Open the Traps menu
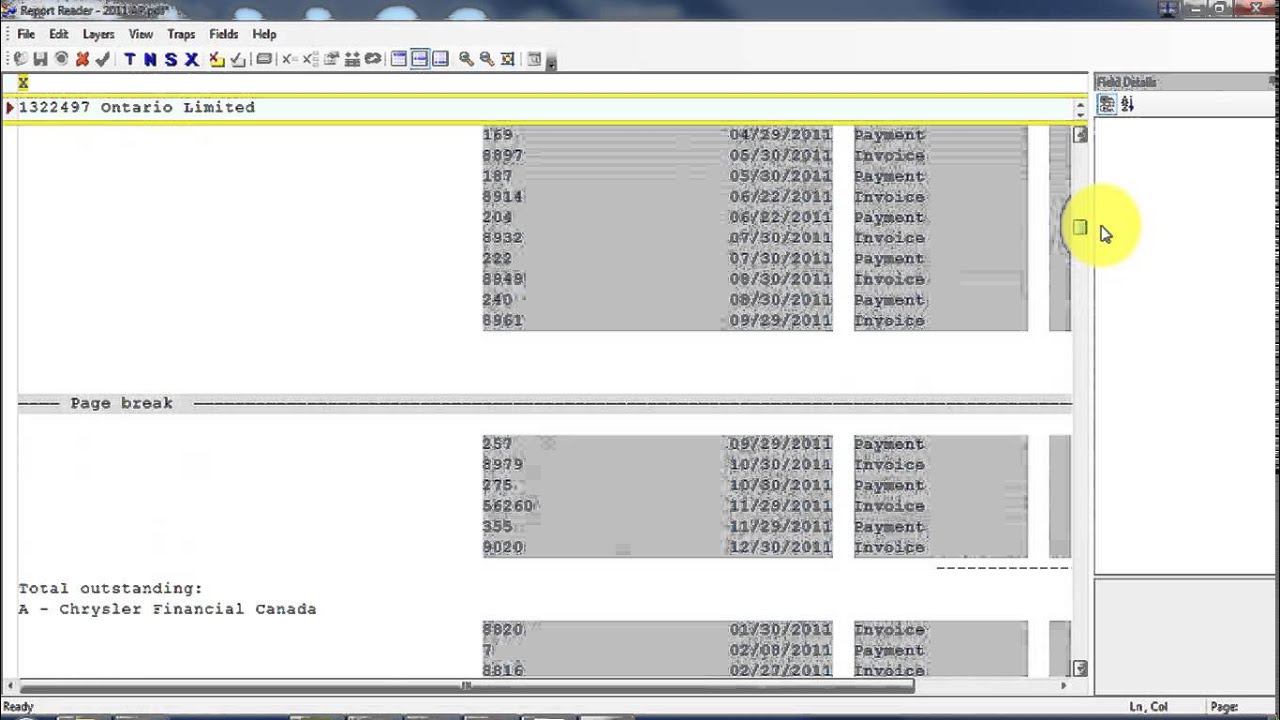1280x720 pixels. (x=181, y=34)
